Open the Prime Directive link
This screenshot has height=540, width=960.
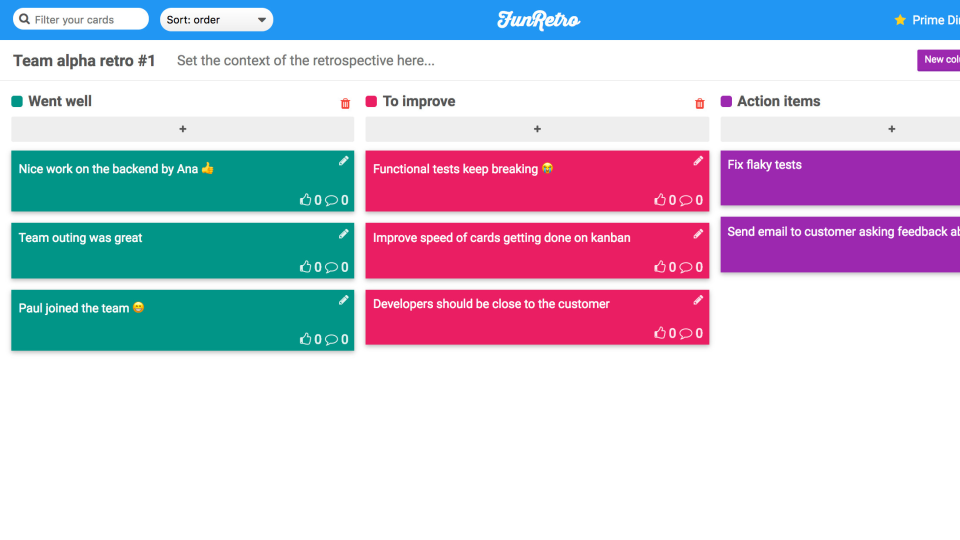point(936,20)
